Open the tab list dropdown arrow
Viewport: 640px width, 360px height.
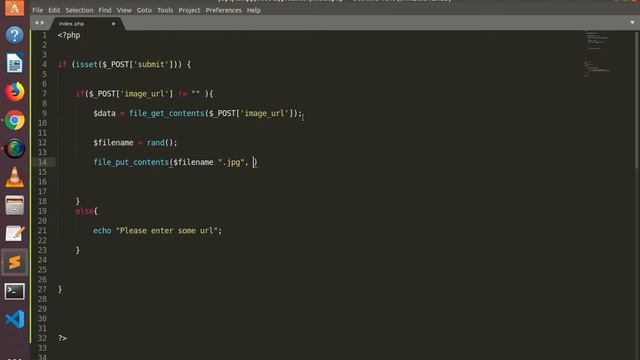pos(632,22)
